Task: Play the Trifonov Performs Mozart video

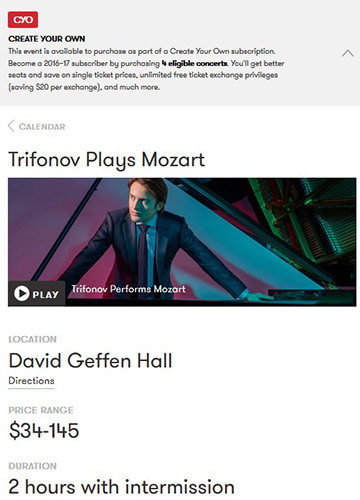Action: (37, 294)
